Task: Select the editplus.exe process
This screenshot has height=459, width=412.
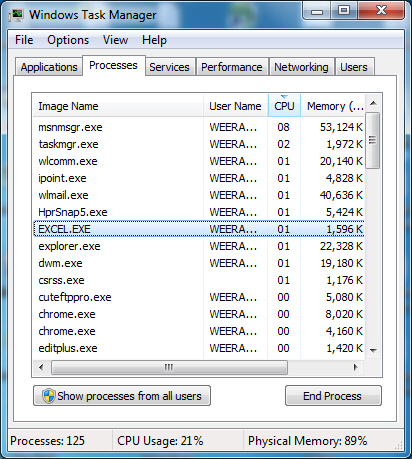Action: point(199,348)
